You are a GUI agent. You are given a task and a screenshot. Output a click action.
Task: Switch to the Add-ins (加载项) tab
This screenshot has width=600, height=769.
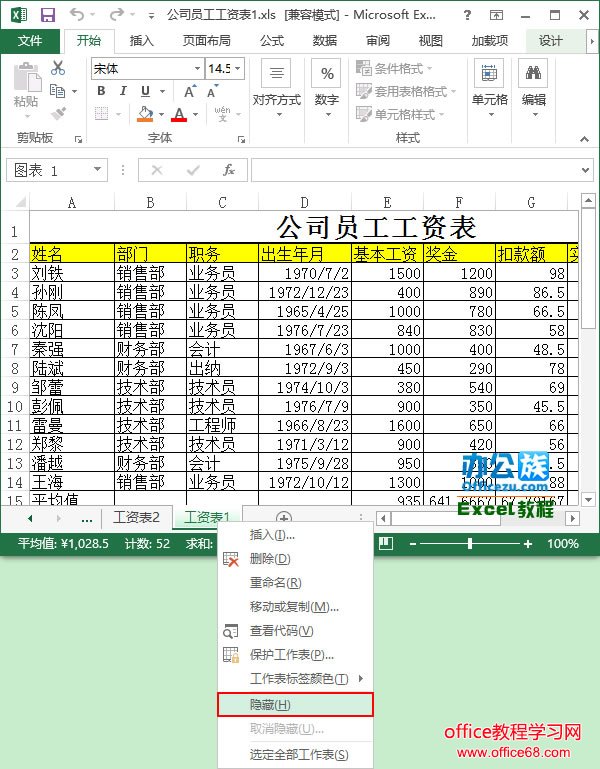(490, 41)
